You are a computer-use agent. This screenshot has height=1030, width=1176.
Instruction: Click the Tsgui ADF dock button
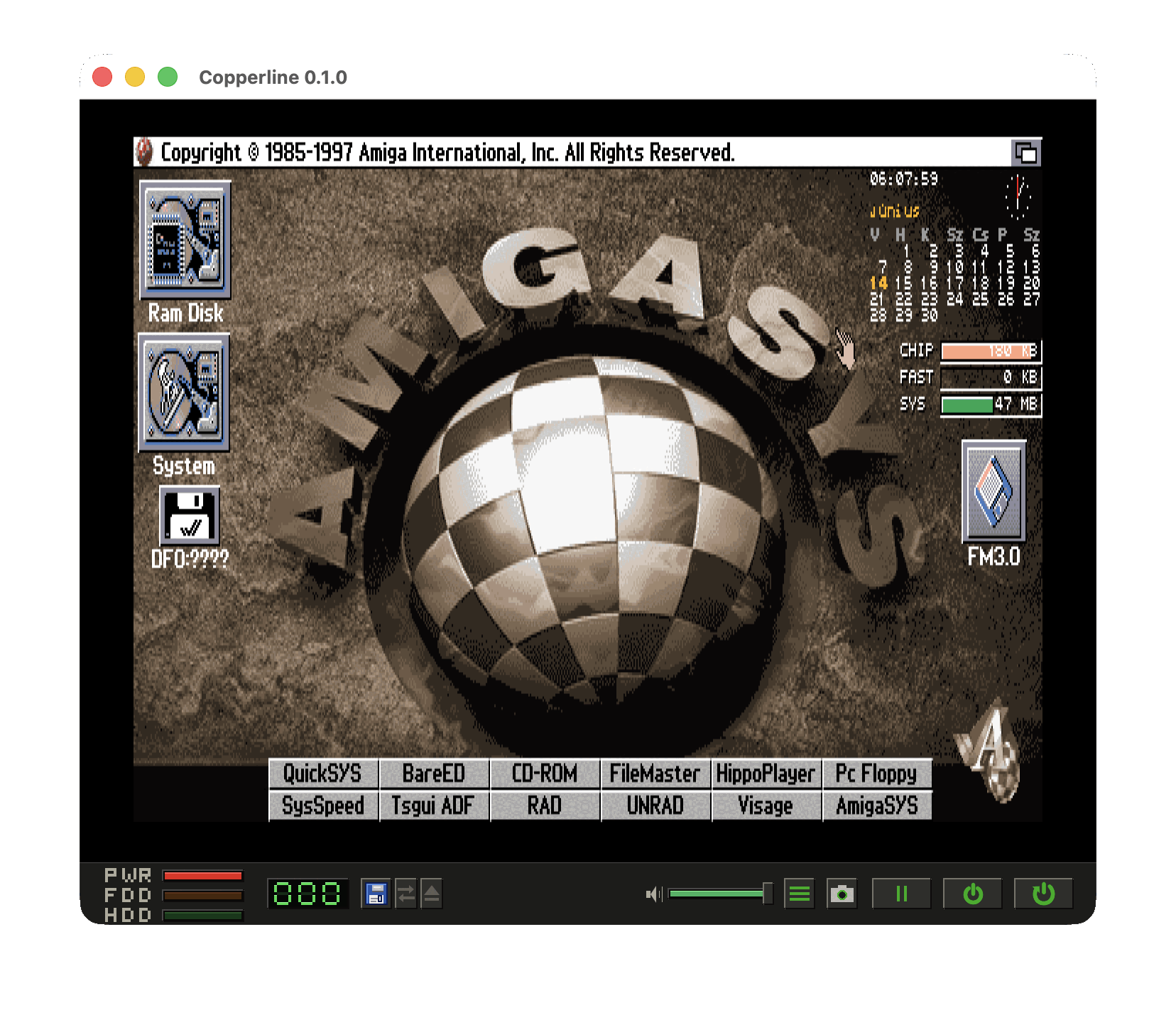[434, 806]
